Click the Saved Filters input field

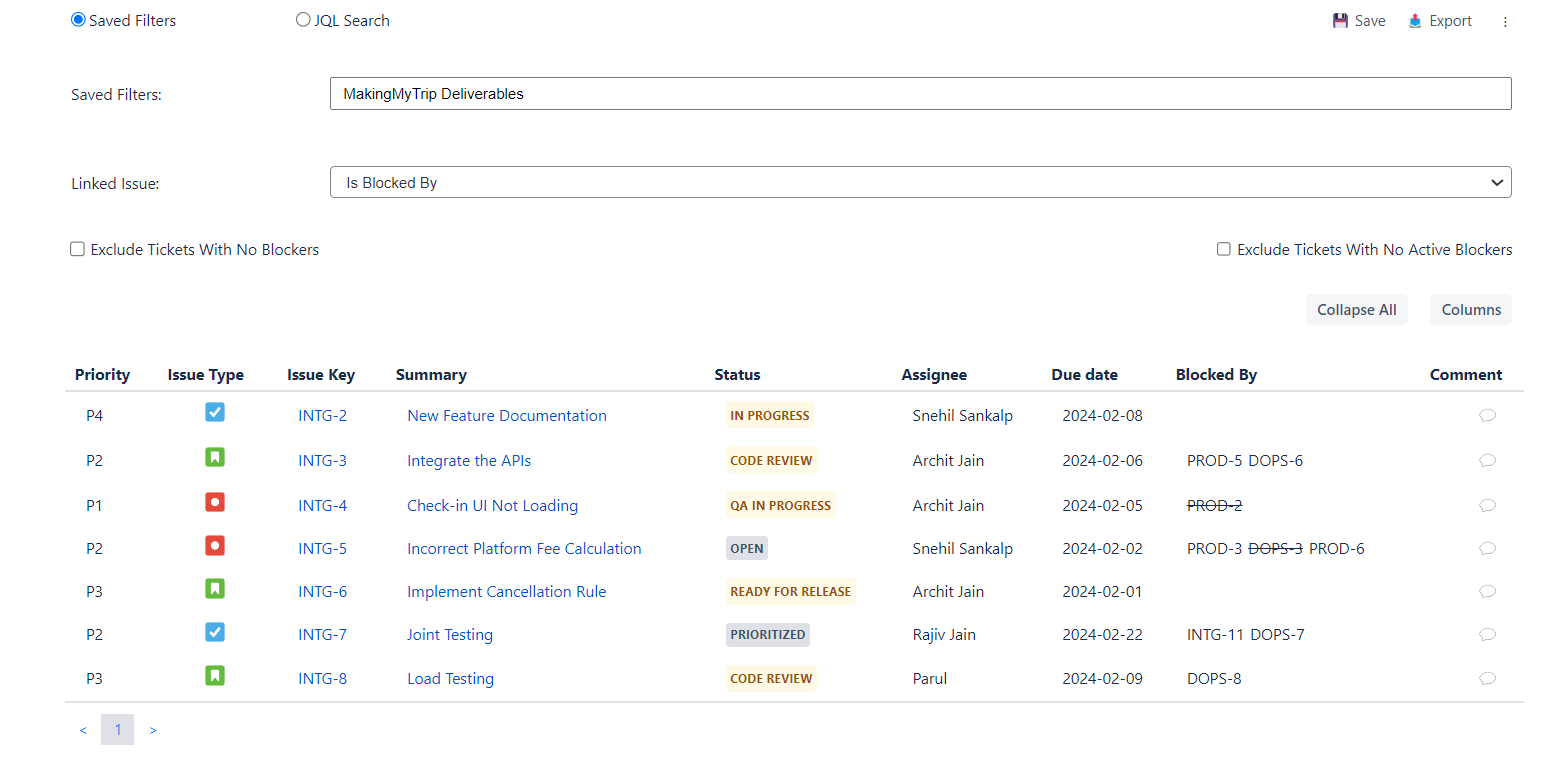coord(920,94)
